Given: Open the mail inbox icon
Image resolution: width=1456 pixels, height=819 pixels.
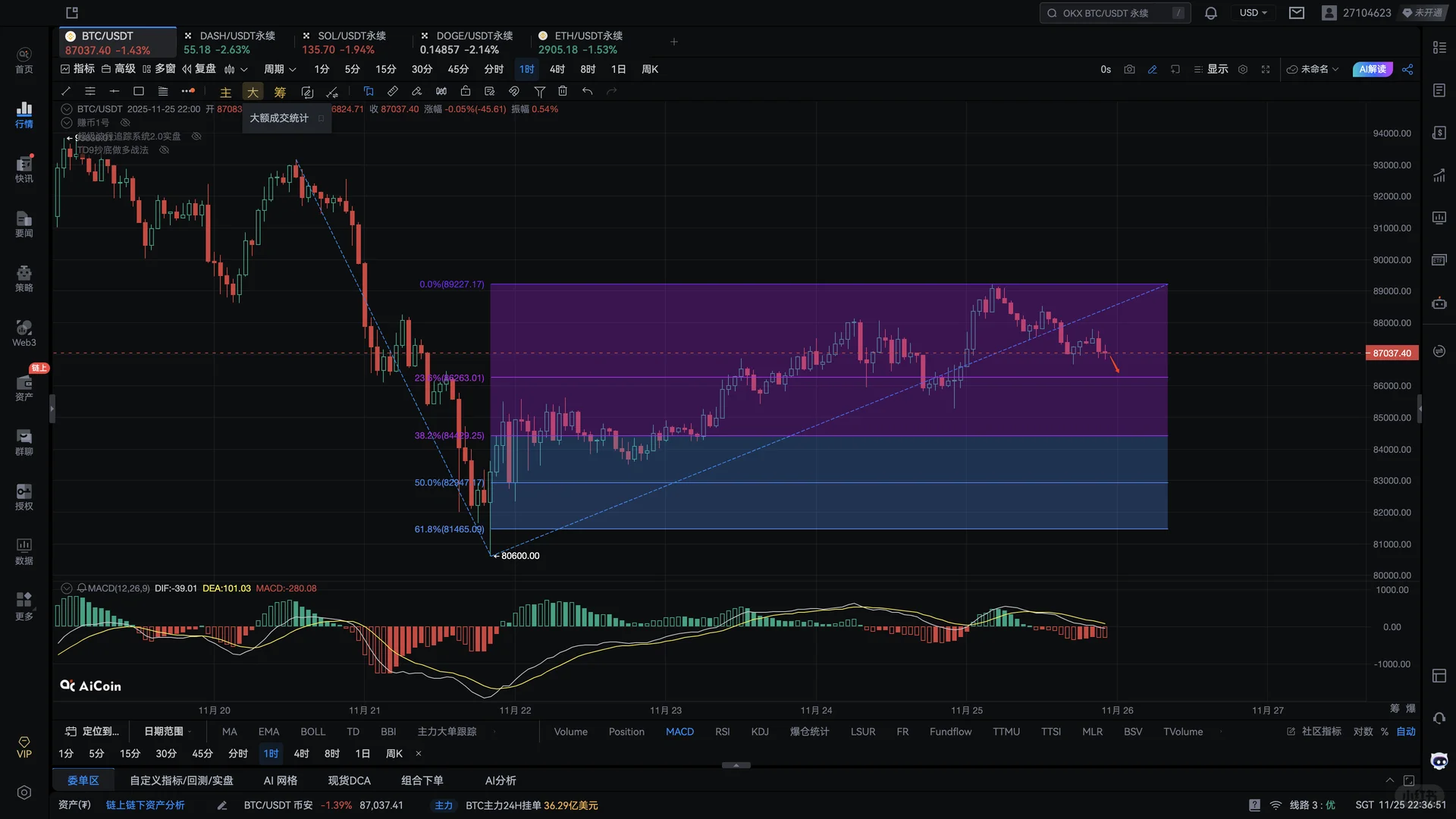Looking at the screenshot, I should coord(1297,13).
